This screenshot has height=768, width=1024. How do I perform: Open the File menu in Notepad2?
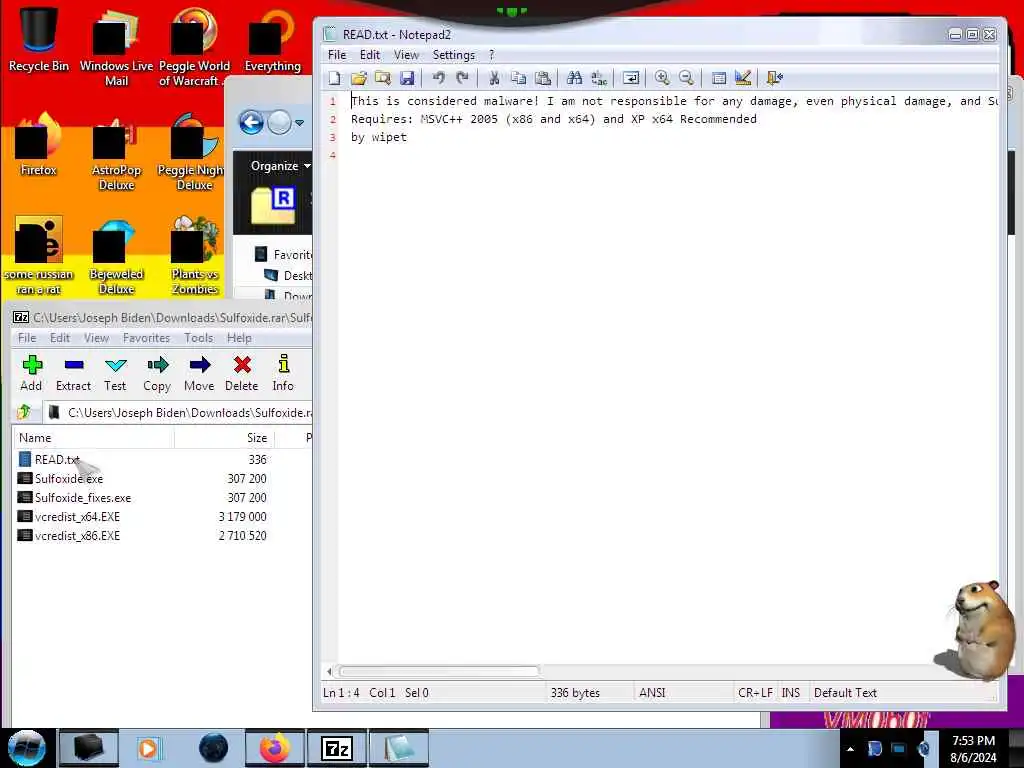point(337,55)
